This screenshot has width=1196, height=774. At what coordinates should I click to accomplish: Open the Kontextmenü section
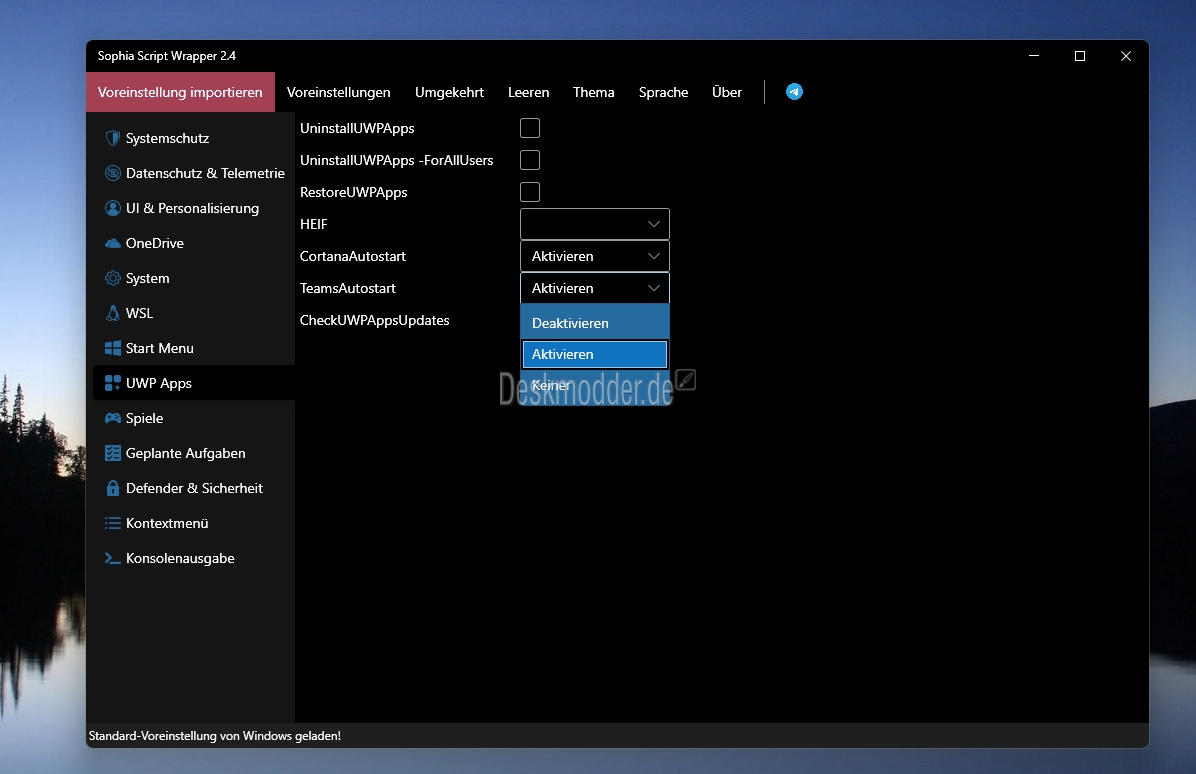click(x=194, y=523)
